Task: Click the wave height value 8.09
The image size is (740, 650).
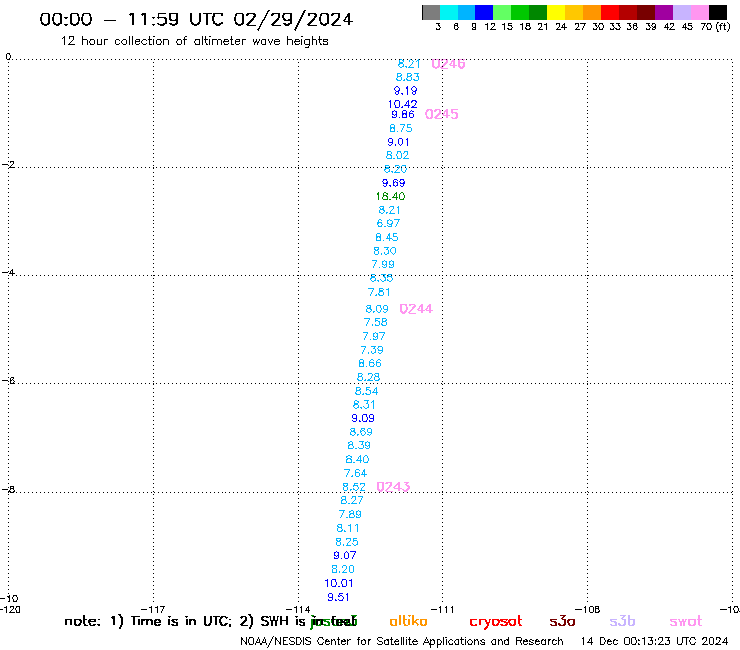Action: pyautogui.click(x=377, y=309)
